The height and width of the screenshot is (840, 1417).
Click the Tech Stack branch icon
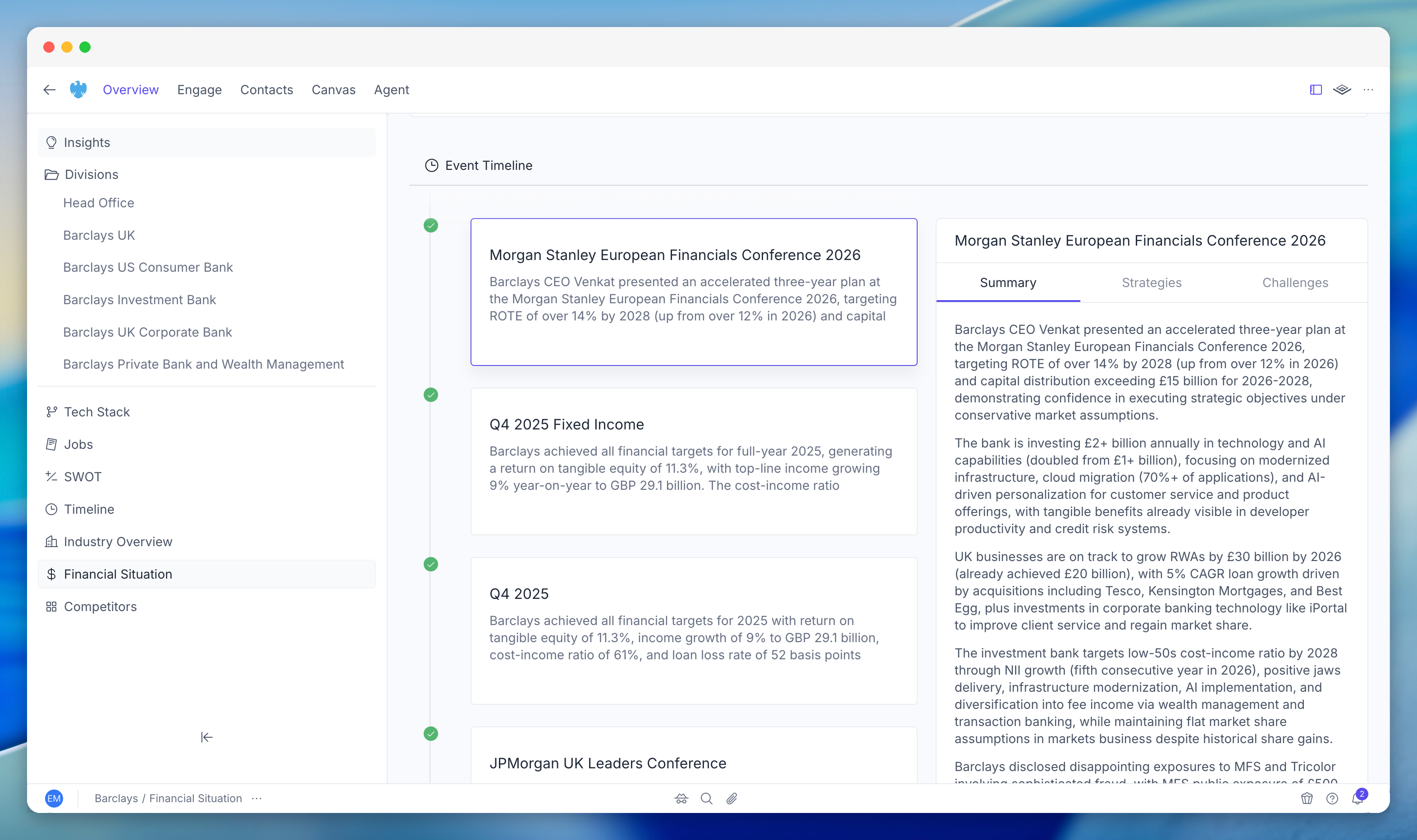51,411
